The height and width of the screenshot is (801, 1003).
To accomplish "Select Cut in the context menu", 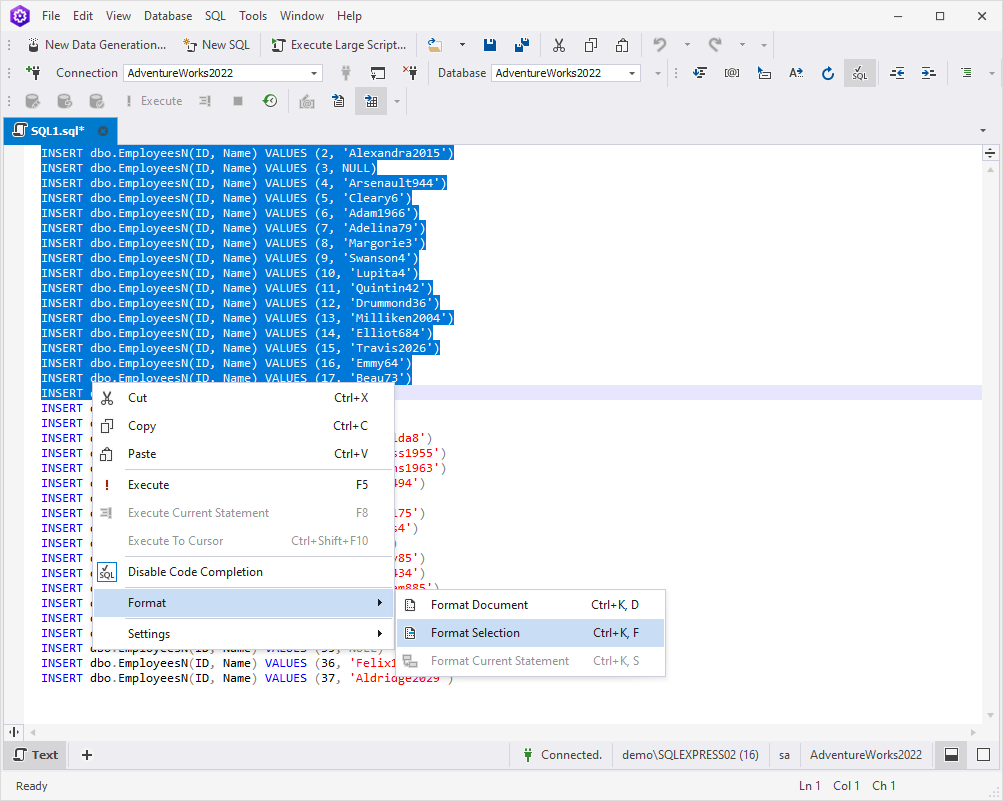I will click(243, 398).
